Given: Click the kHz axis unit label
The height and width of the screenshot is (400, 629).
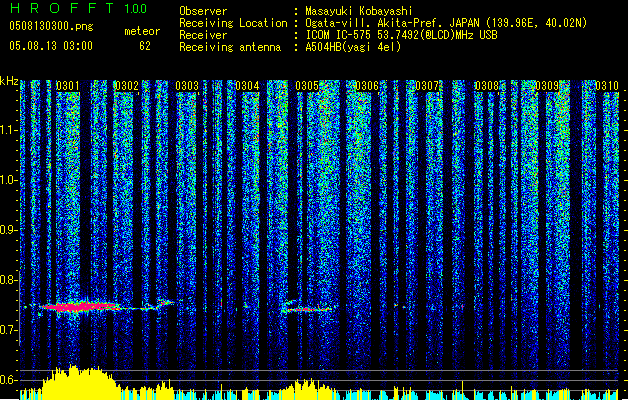Looking at the screenshot, I should [x=9, y=81].
